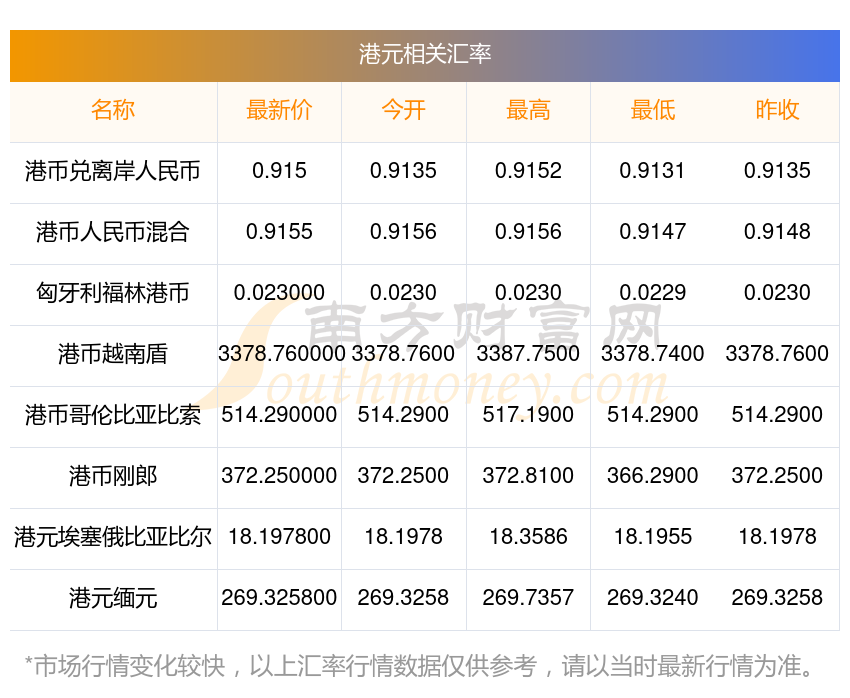Click 昨收 value 372.2500 for 港币刚郎
Viewport: 850px width, 698px height.
[777, 476]
